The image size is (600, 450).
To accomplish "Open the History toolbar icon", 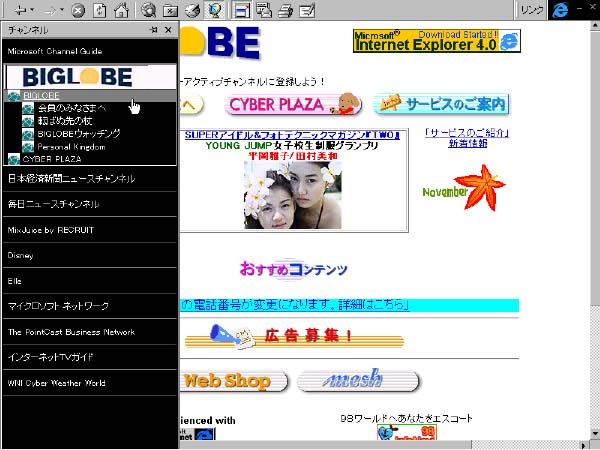I will click(x=192, y=10).
